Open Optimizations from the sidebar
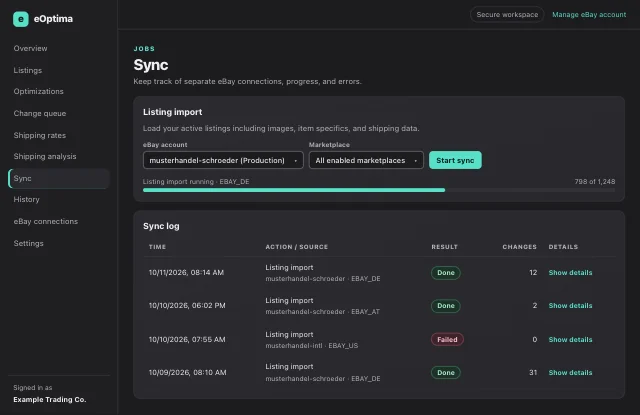The width and height of the screenshot is (640, 415). (38, 91)
